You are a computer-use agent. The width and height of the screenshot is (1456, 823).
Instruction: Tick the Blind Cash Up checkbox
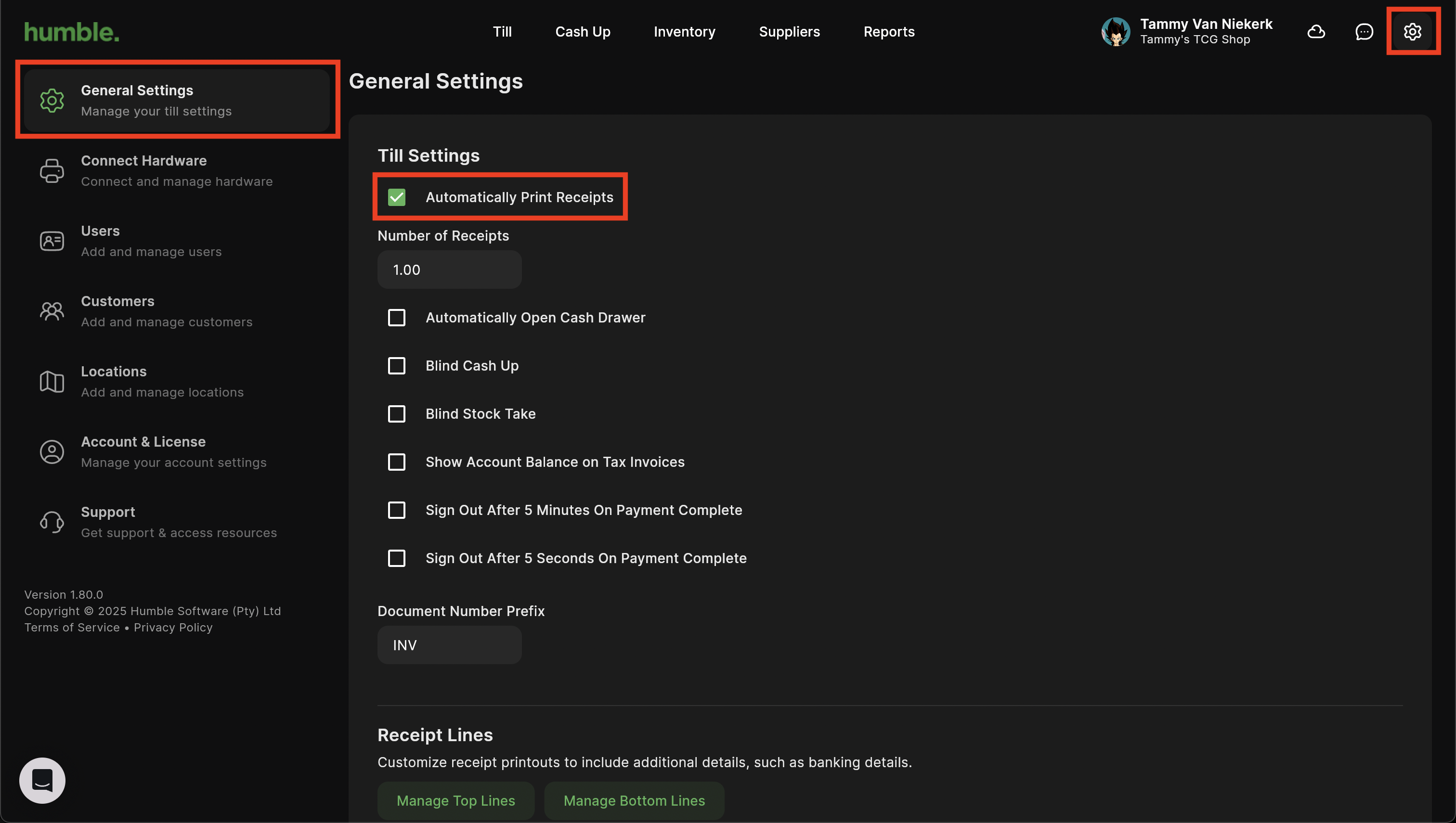click(396, 366)
